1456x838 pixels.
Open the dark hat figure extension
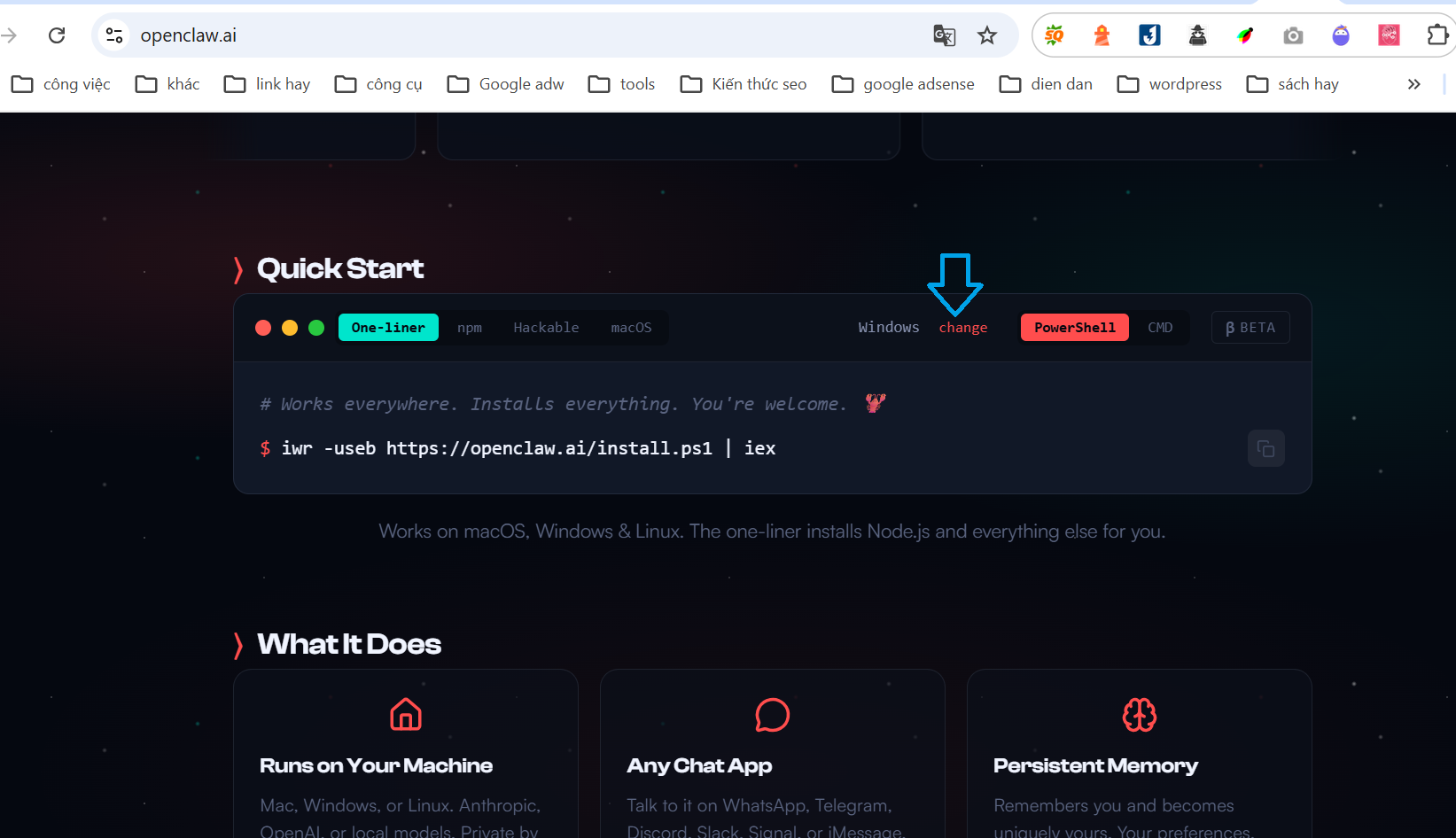[x=1197, y=35]
